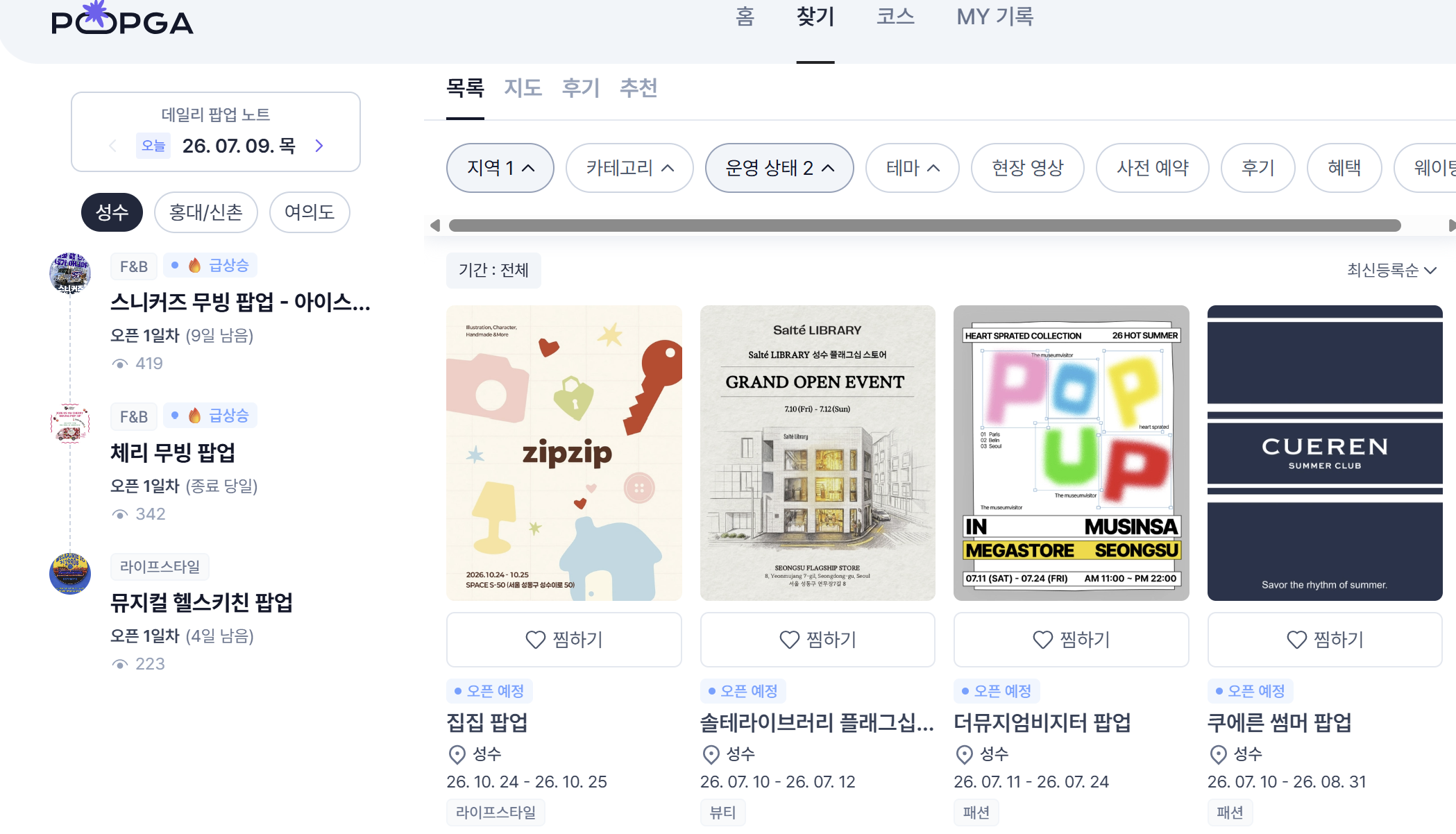Open the Pop Up in Musinsa Megastore poster

[x=1072, y=453]
